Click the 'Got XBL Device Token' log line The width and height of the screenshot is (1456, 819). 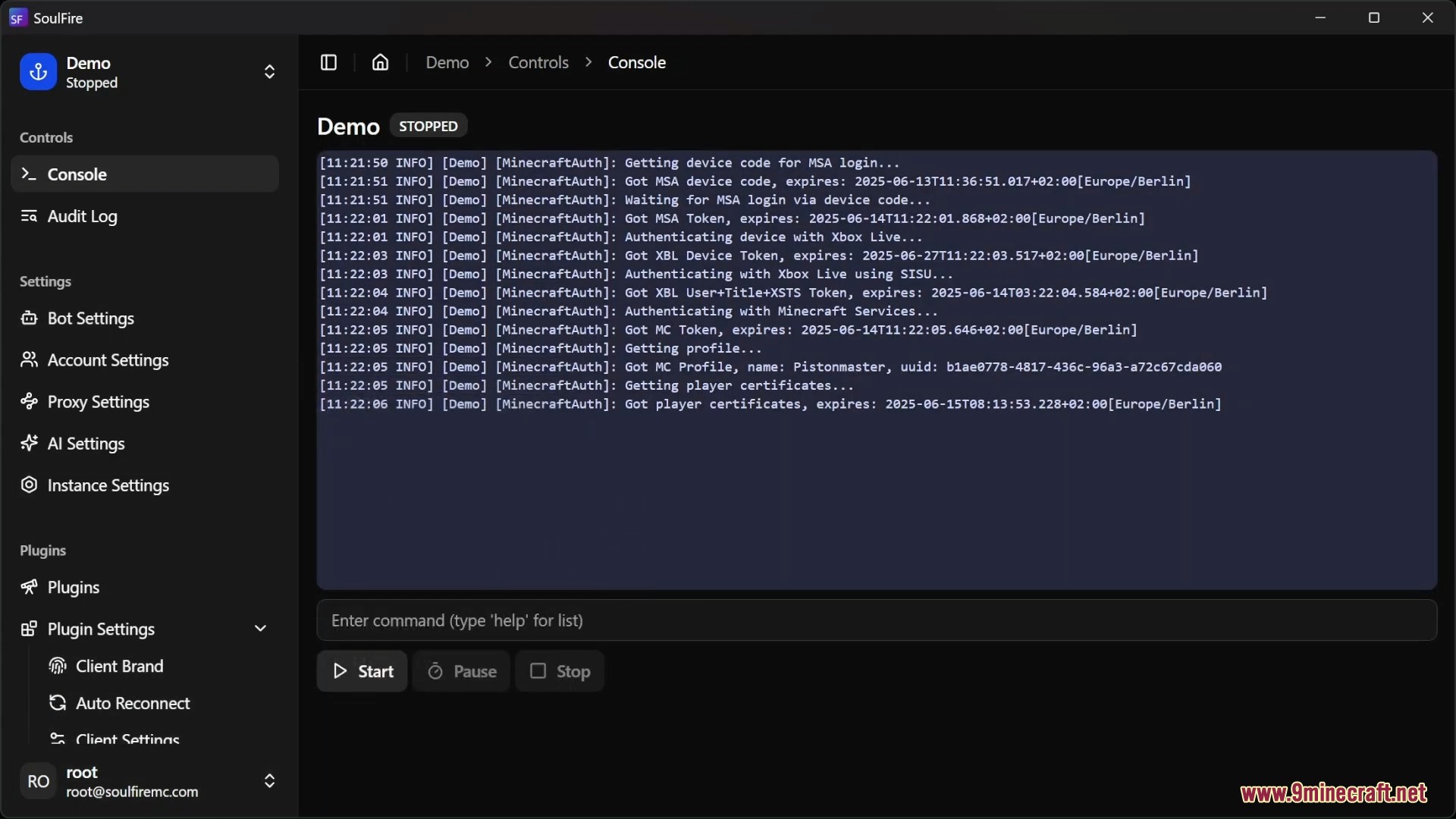[759, 256]
